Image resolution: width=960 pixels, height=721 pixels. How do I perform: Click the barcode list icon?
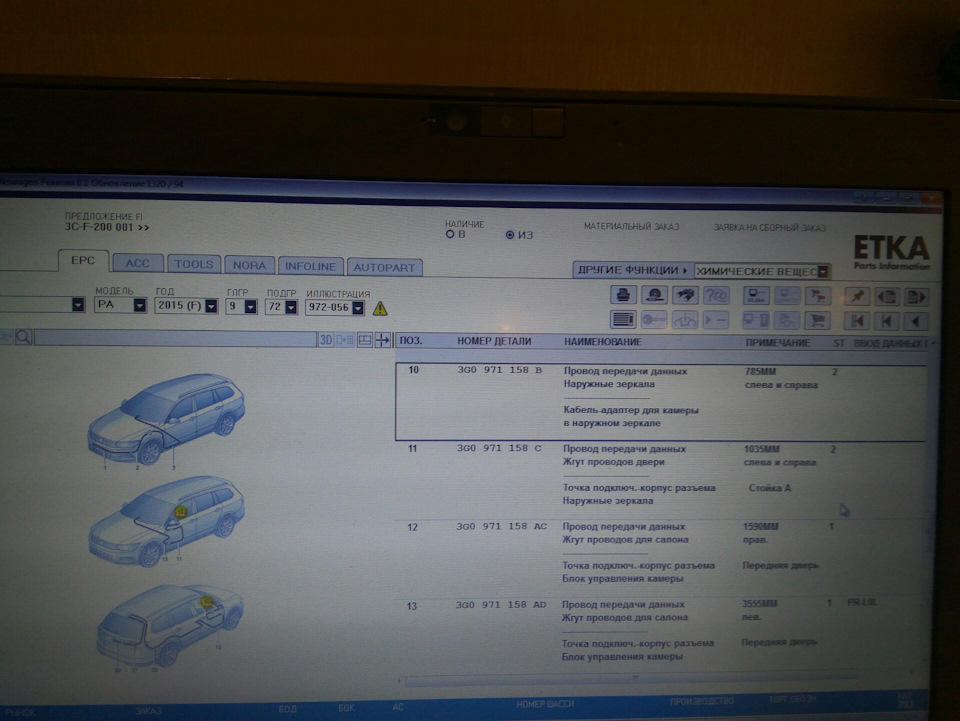(x=623, y=319)
